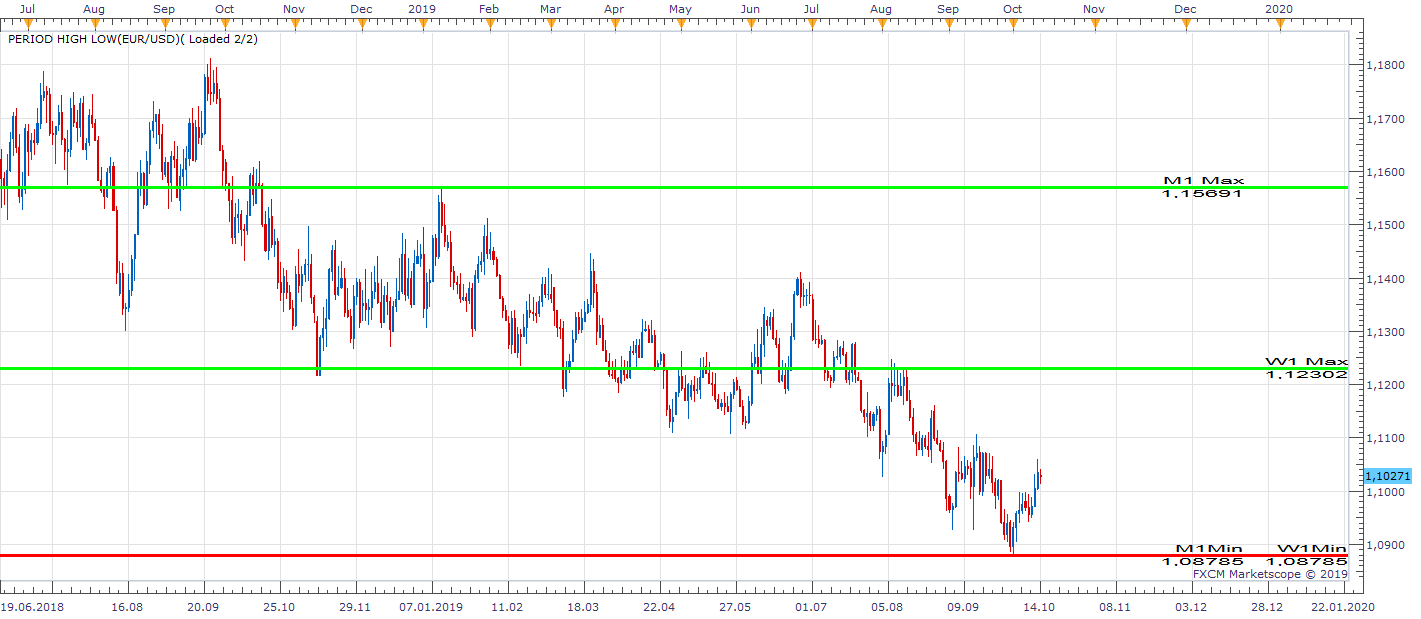Click the orange Sep 2018 timeline marker
Screen dimensions: 1421x619
click(x=166, y=24)
